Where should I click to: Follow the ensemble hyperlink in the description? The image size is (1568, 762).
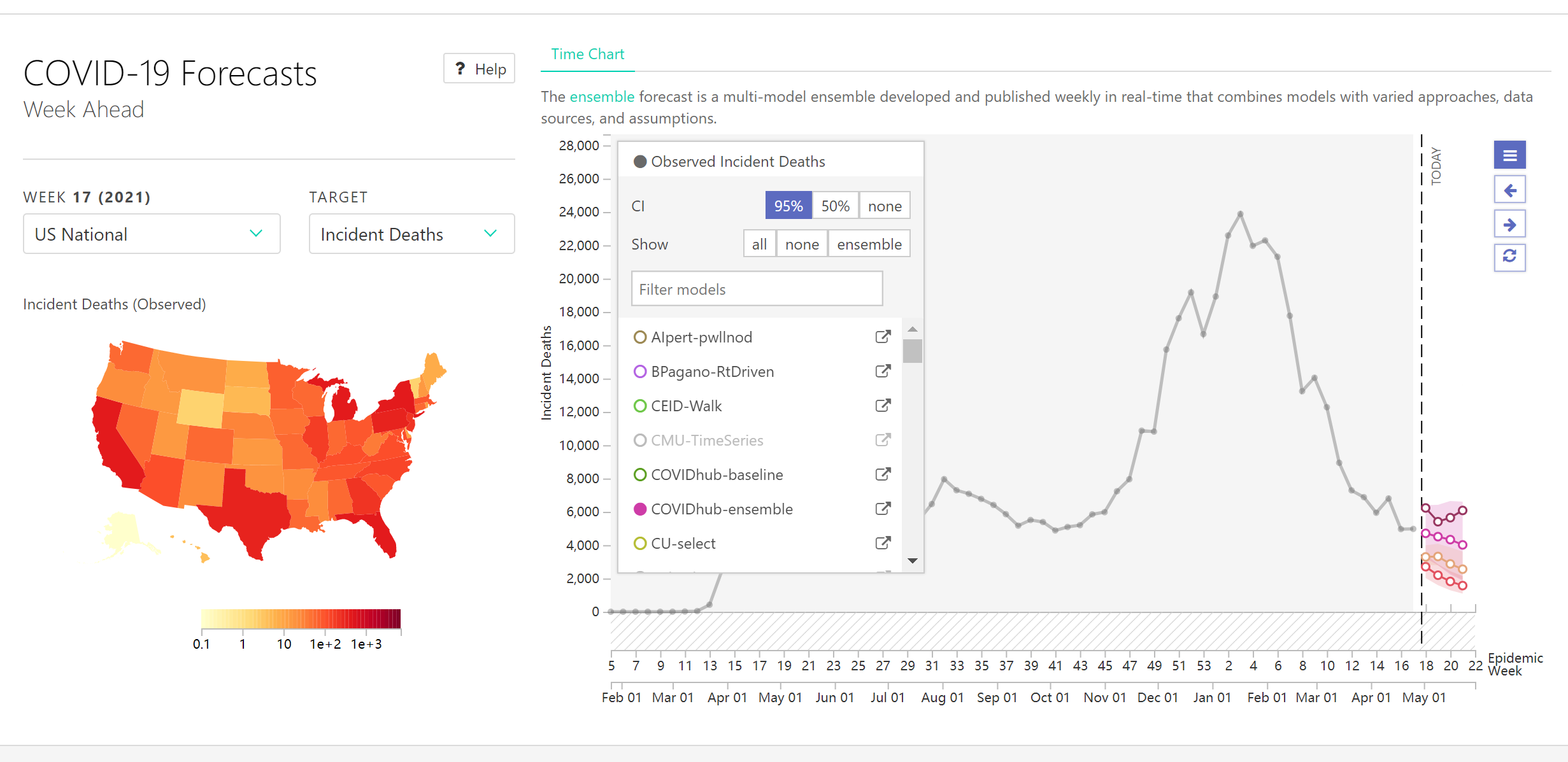[601, 97]
